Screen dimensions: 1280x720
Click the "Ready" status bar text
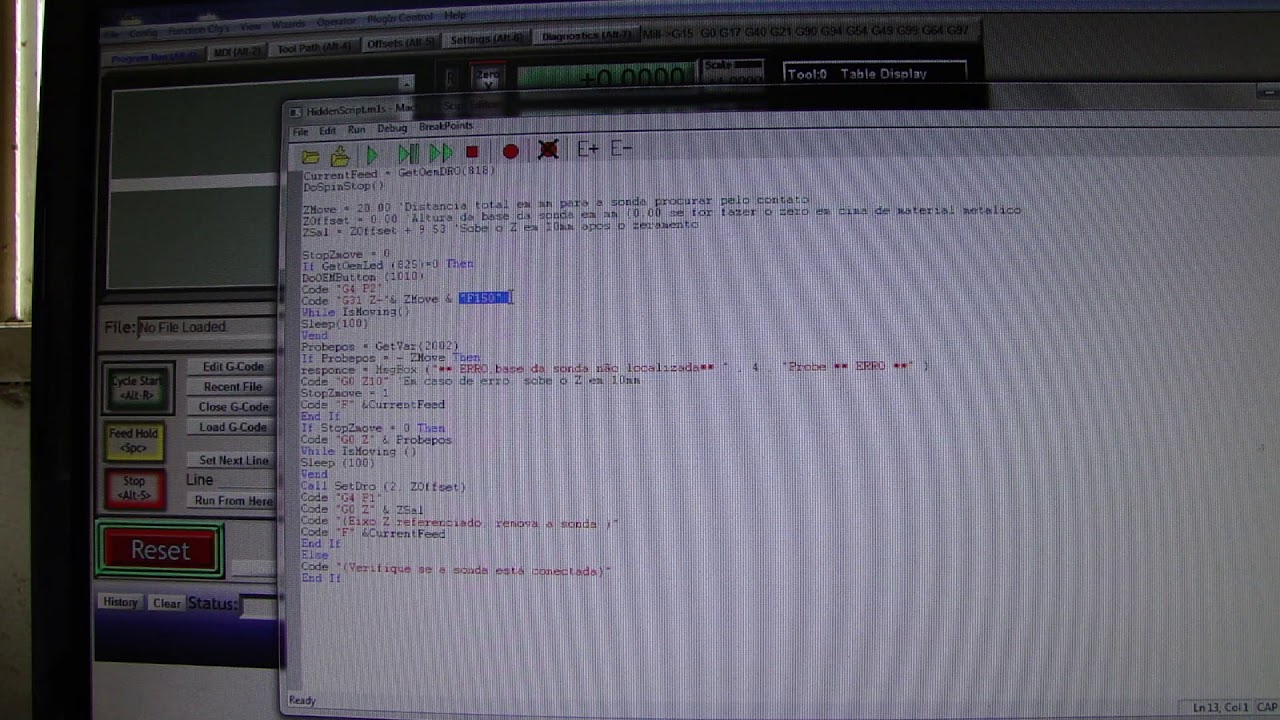click(302, 701)
